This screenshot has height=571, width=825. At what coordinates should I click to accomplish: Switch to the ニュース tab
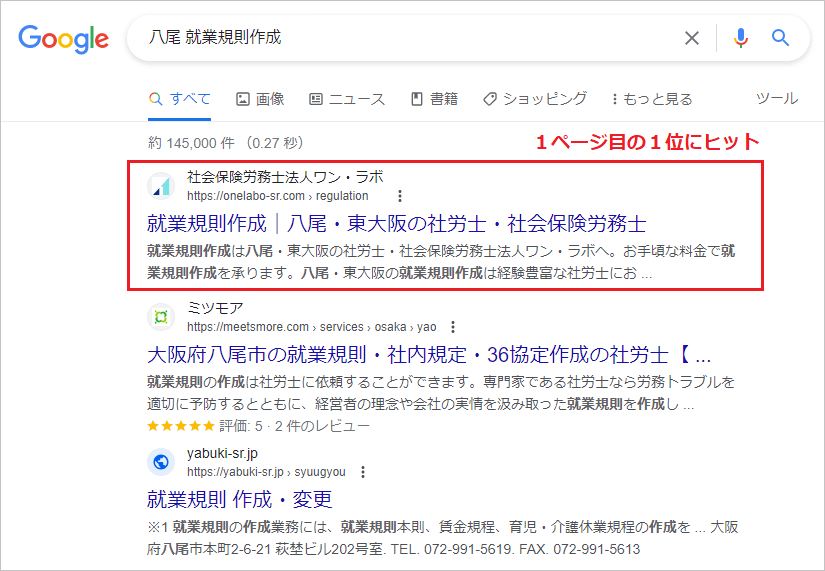click(x=347, y=99)
